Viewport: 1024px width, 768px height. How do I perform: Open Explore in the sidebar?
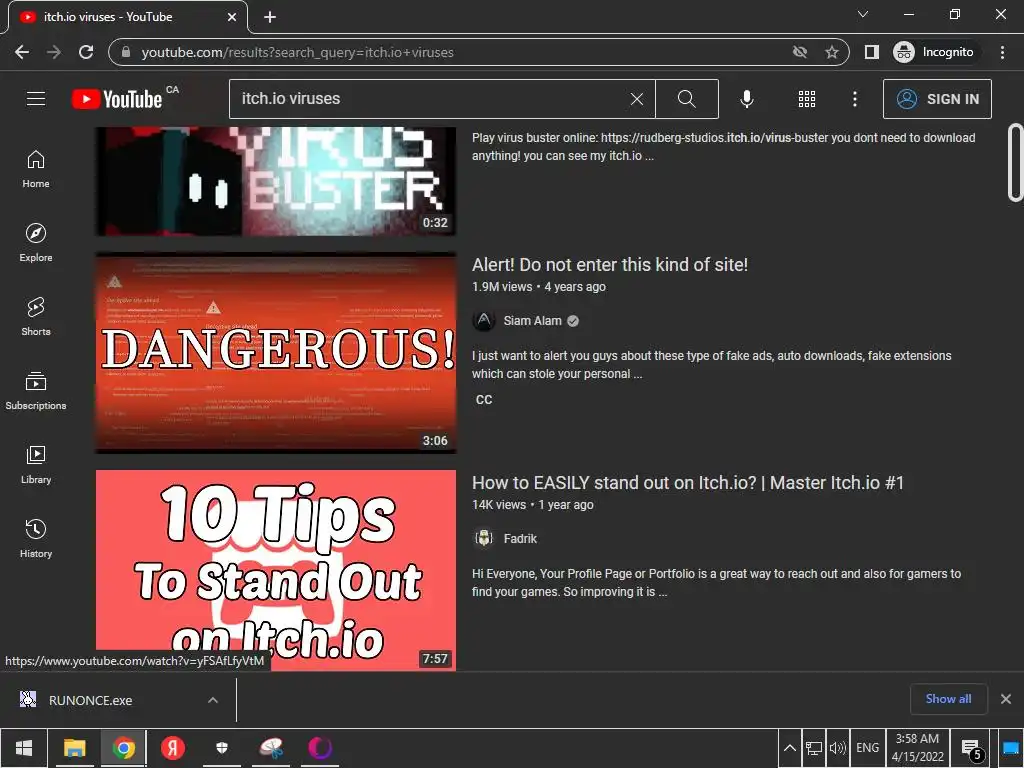[36, 243]
